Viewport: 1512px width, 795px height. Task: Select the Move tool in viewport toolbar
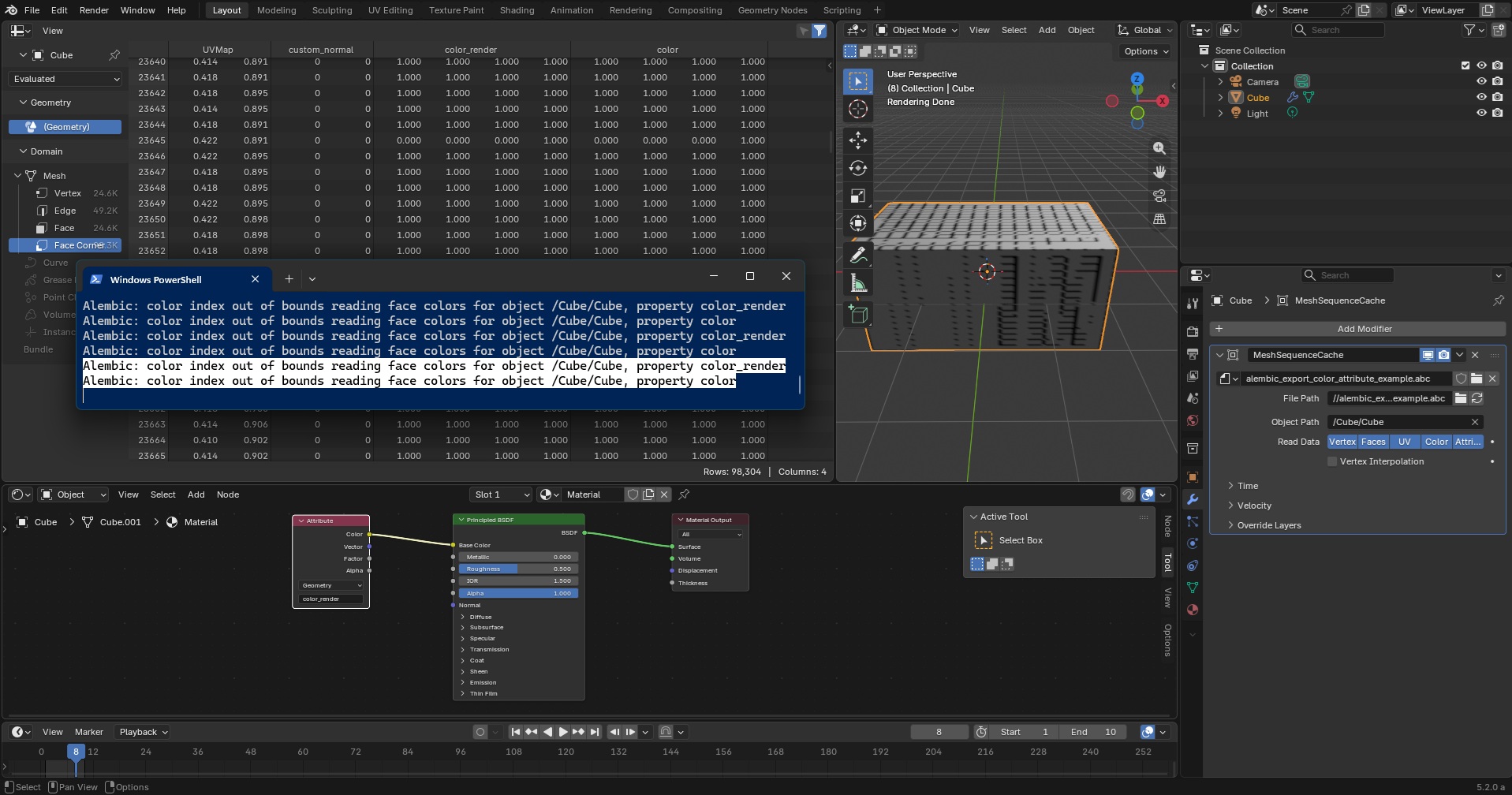(x=858, y=140)
